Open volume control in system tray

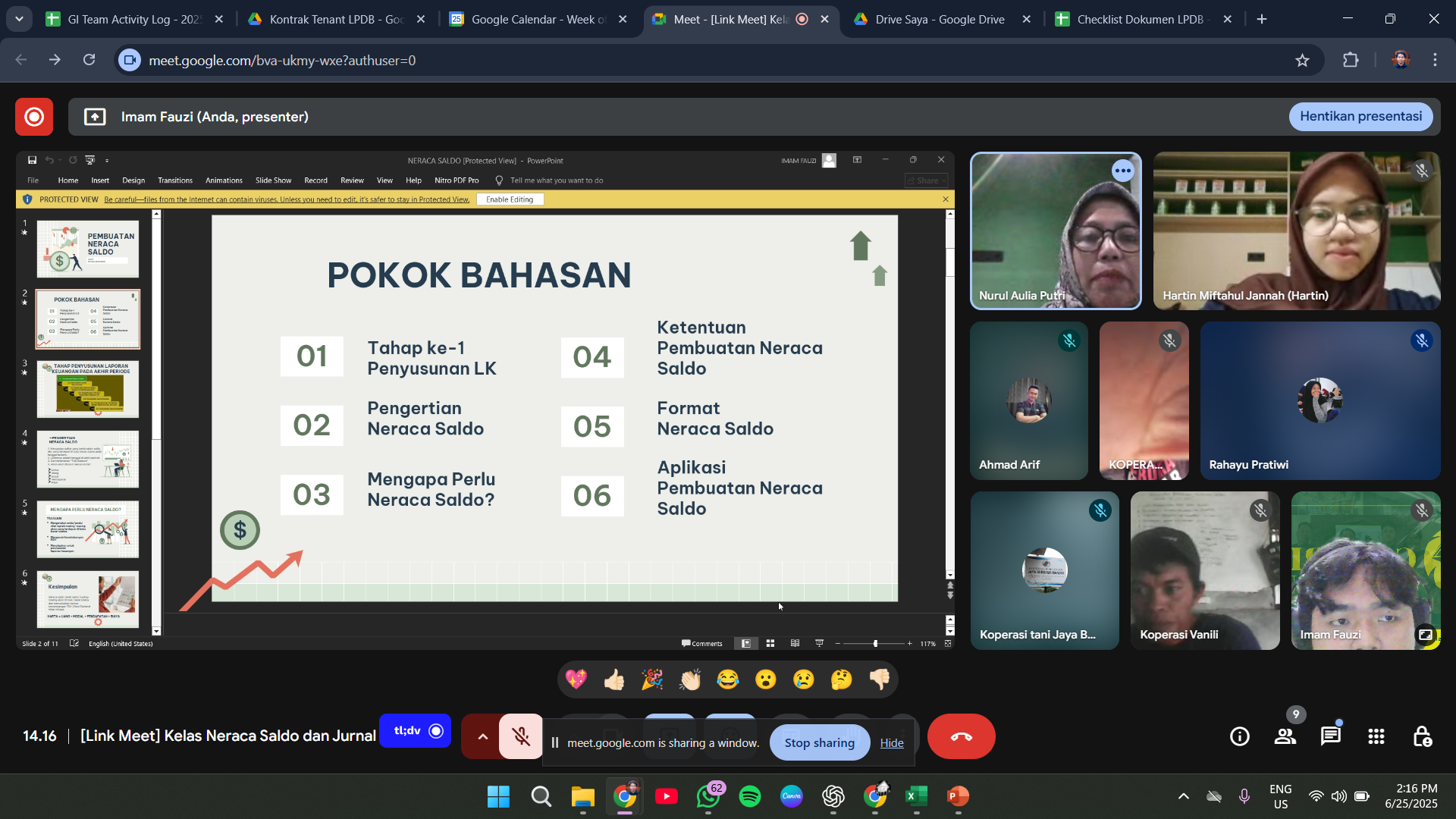[1339, 796]
